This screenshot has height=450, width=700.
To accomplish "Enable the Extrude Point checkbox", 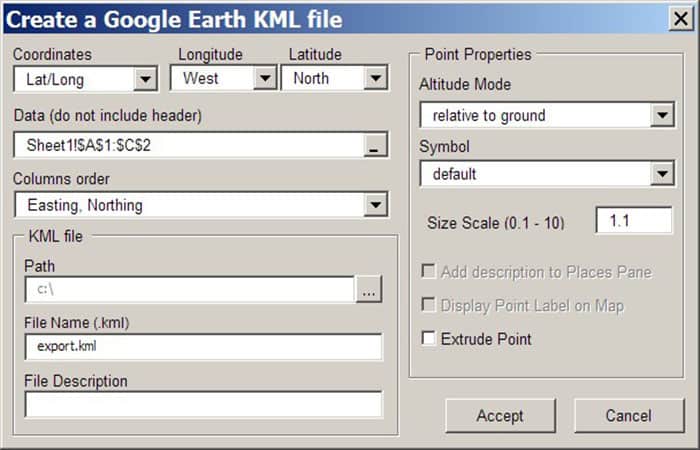I will tap(428, 338).
